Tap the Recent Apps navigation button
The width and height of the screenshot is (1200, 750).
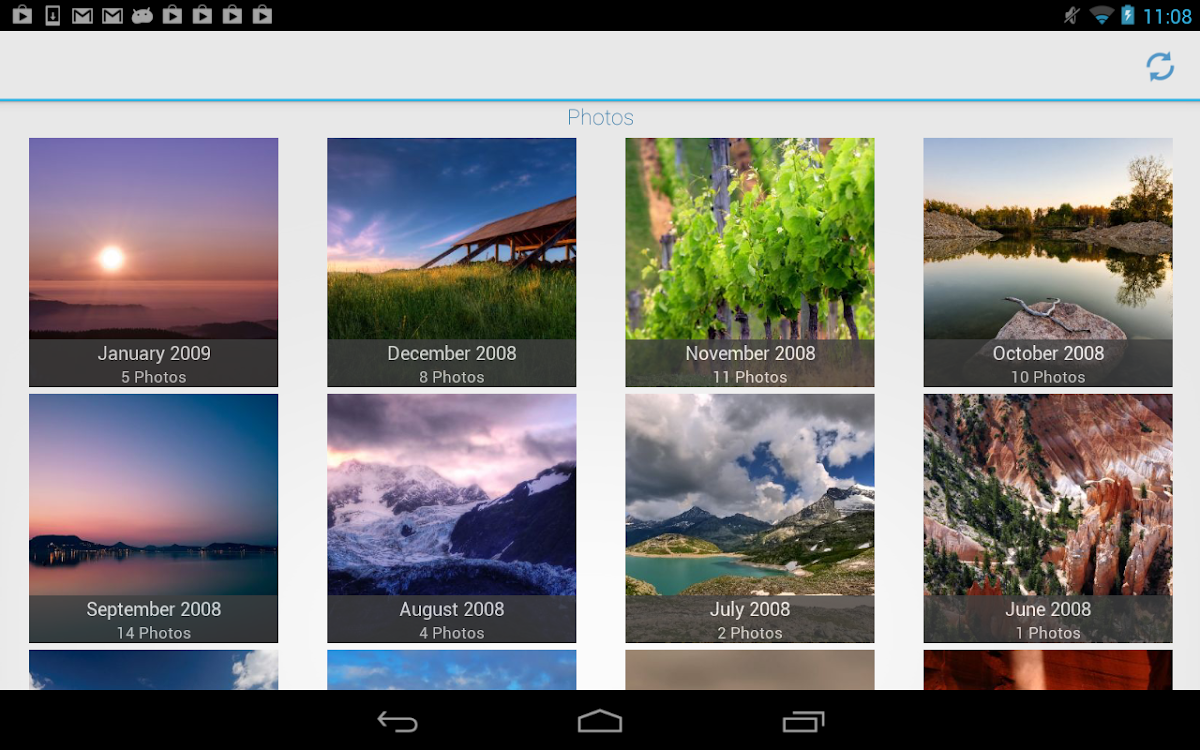pos(803,721)
